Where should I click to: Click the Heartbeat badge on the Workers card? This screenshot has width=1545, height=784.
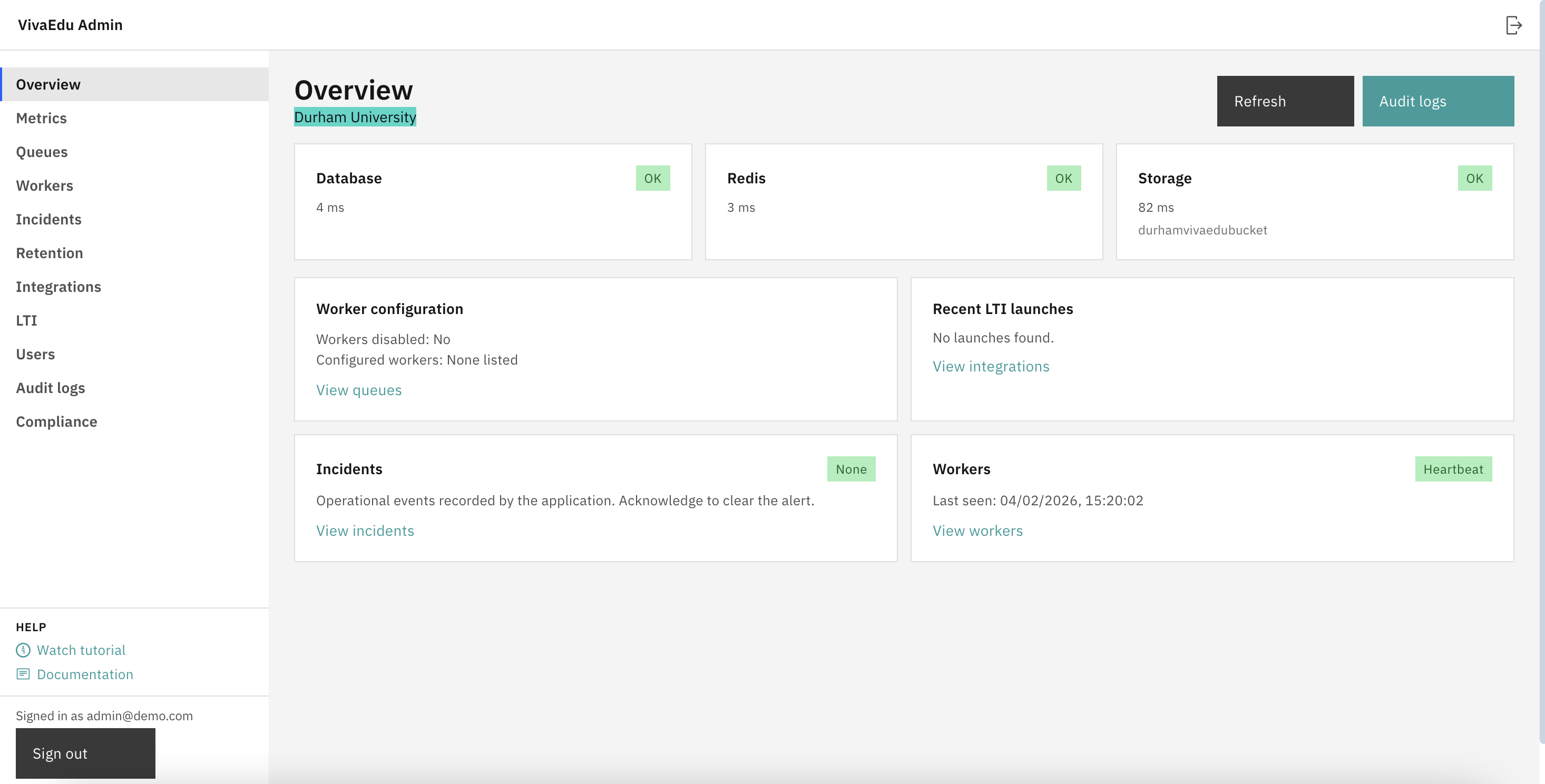(1454, 468)
